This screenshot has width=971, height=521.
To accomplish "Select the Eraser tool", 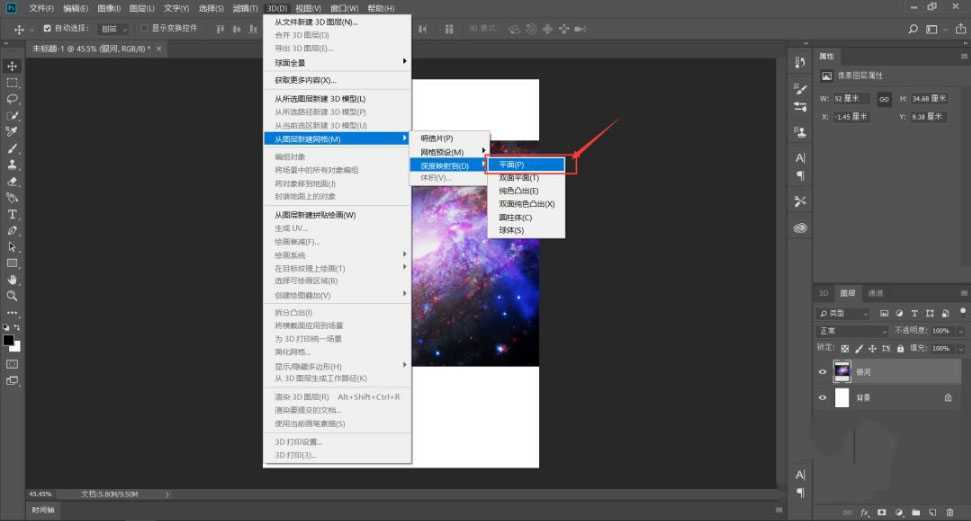I will (12, 181).
